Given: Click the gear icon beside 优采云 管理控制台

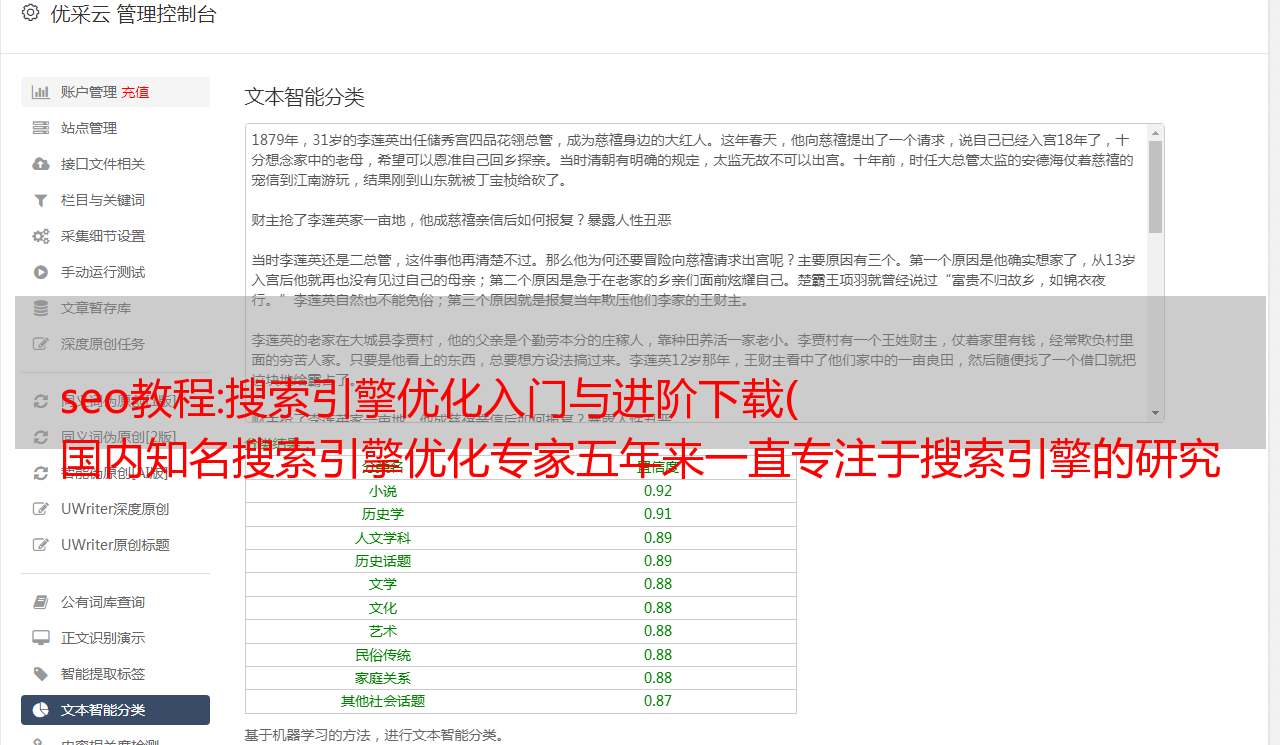Looking at the screenshot, I should (x=30, y=14).
